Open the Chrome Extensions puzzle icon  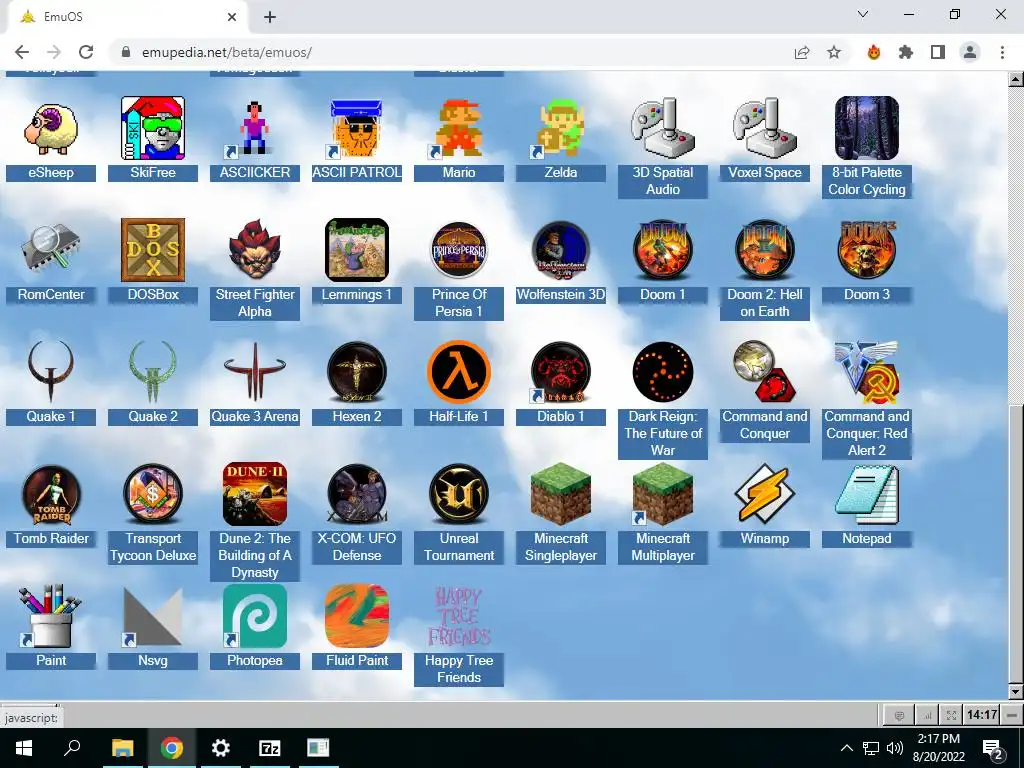click(906, 52)
